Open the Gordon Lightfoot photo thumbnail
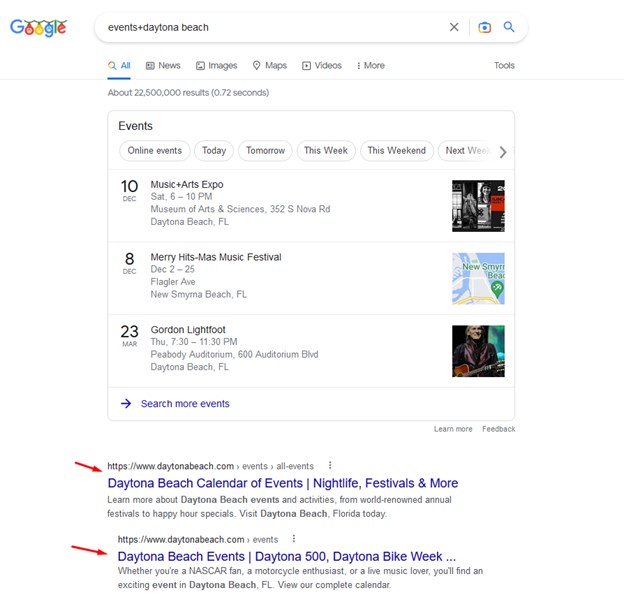The height and width of the screenshot is (595, 624). [x=478, y=351]
